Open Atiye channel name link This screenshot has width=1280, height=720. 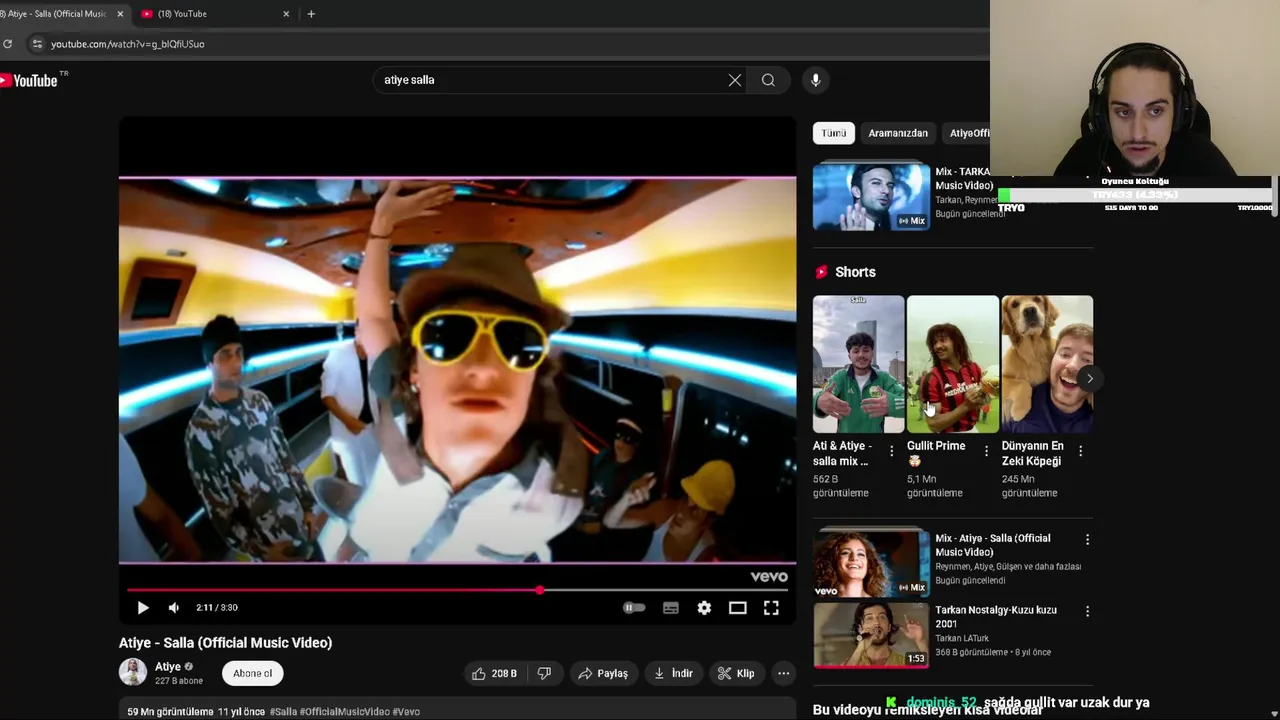coord(168,667)
